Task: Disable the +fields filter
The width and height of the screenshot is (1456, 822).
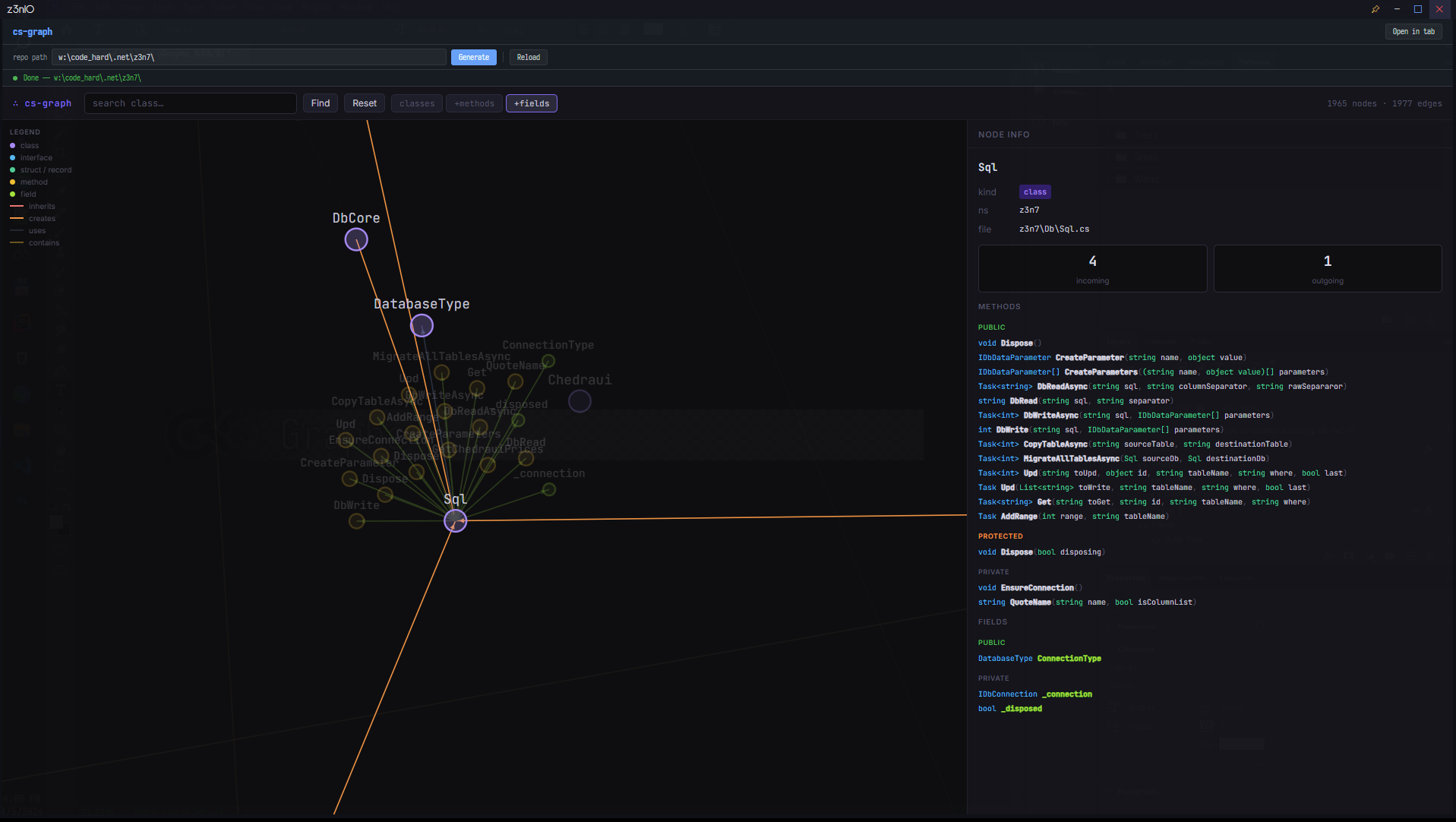Action: [532, 103]
